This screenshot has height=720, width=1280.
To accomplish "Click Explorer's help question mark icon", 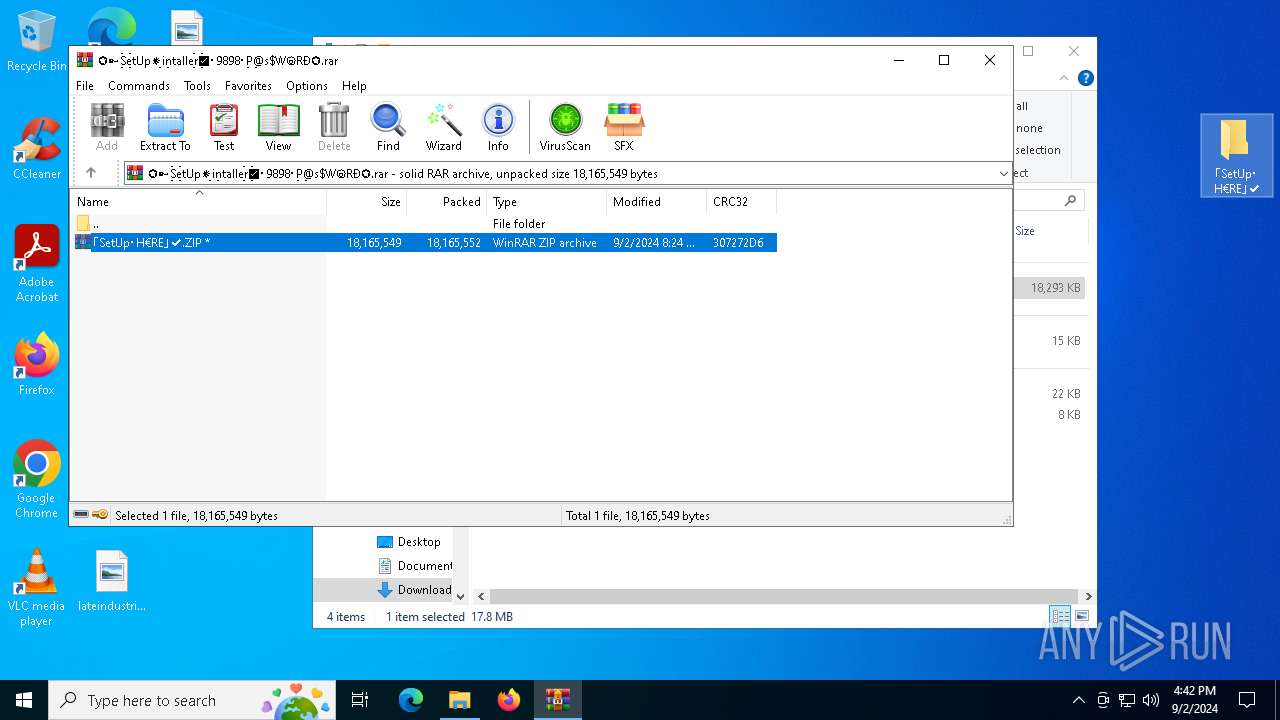I will (1085, 78).
